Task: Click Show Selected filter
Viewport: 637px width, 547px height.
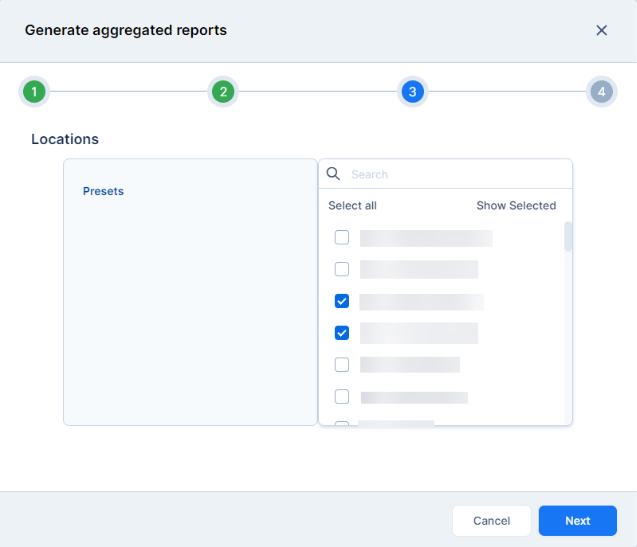Action: tap(515, 206)
